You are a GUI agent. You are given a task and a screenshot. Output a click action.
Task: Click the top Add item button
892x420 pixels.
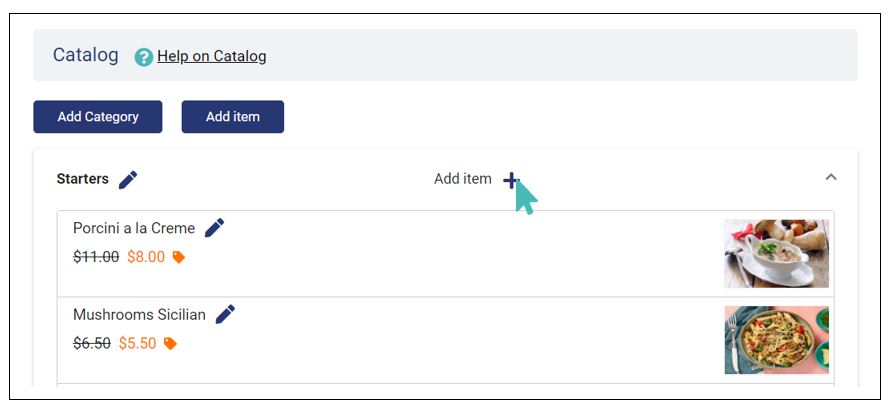pyautogui.click(x=233, y=117)
